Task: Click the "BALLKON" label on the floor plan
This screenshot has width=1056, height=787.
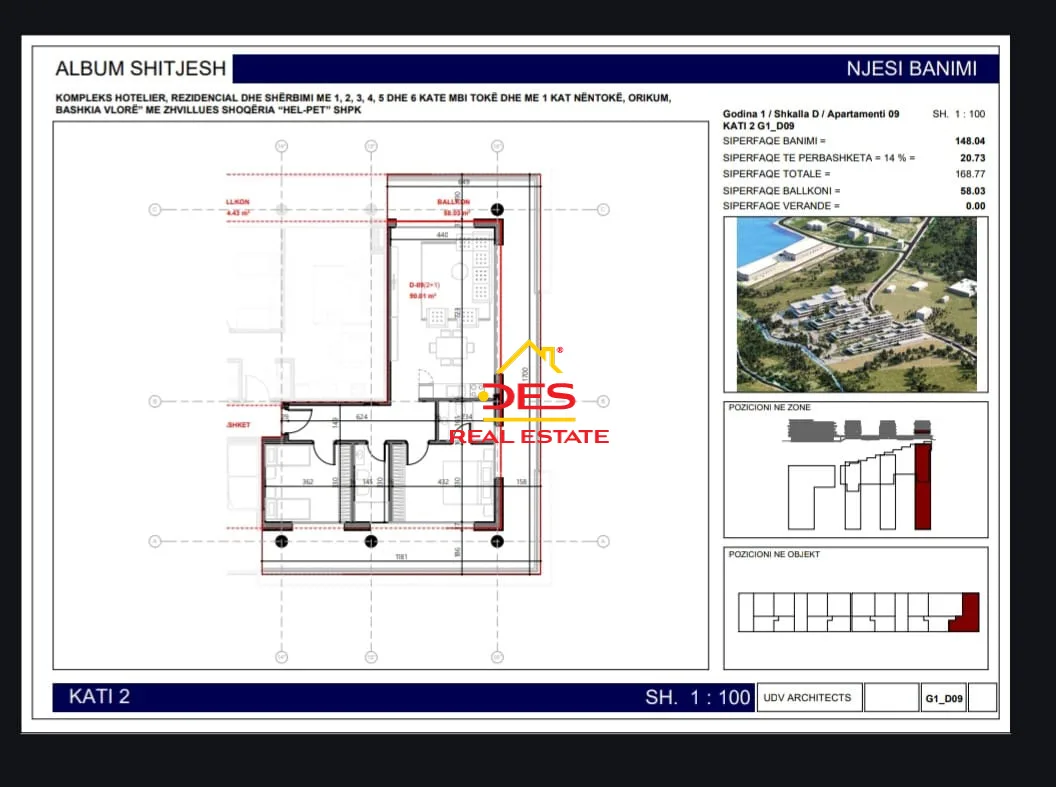Action: pyautogui.click(x=453, y=202)
